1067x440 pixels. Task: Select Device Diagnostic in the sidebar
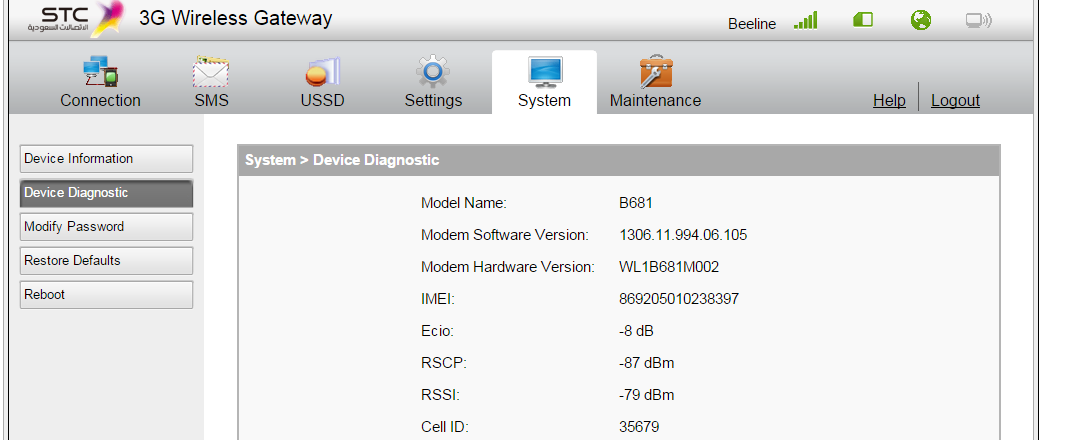(x=106, y=193)
